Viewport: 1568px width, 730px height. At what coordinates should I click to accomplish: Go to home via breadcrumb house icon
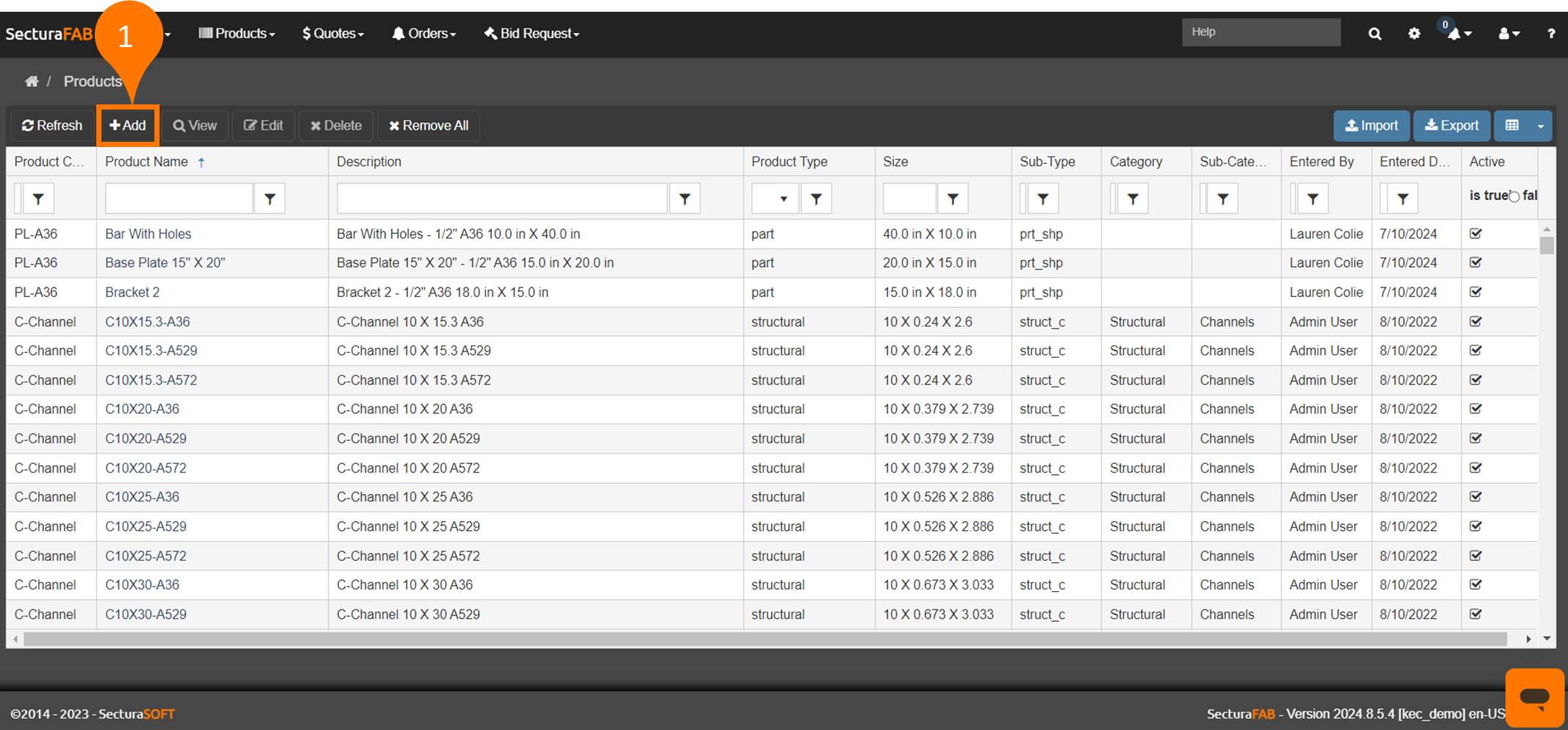click(32, 82)
